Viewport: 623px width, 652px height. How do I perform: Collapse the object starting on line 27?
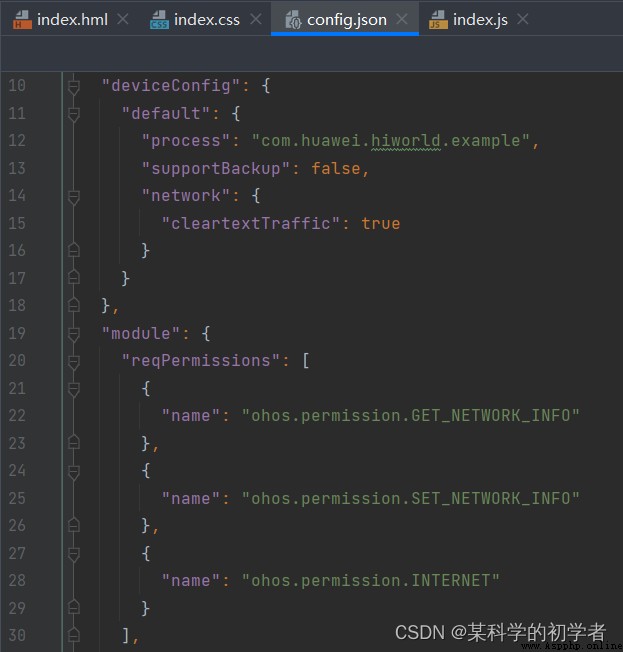(74, 555)
